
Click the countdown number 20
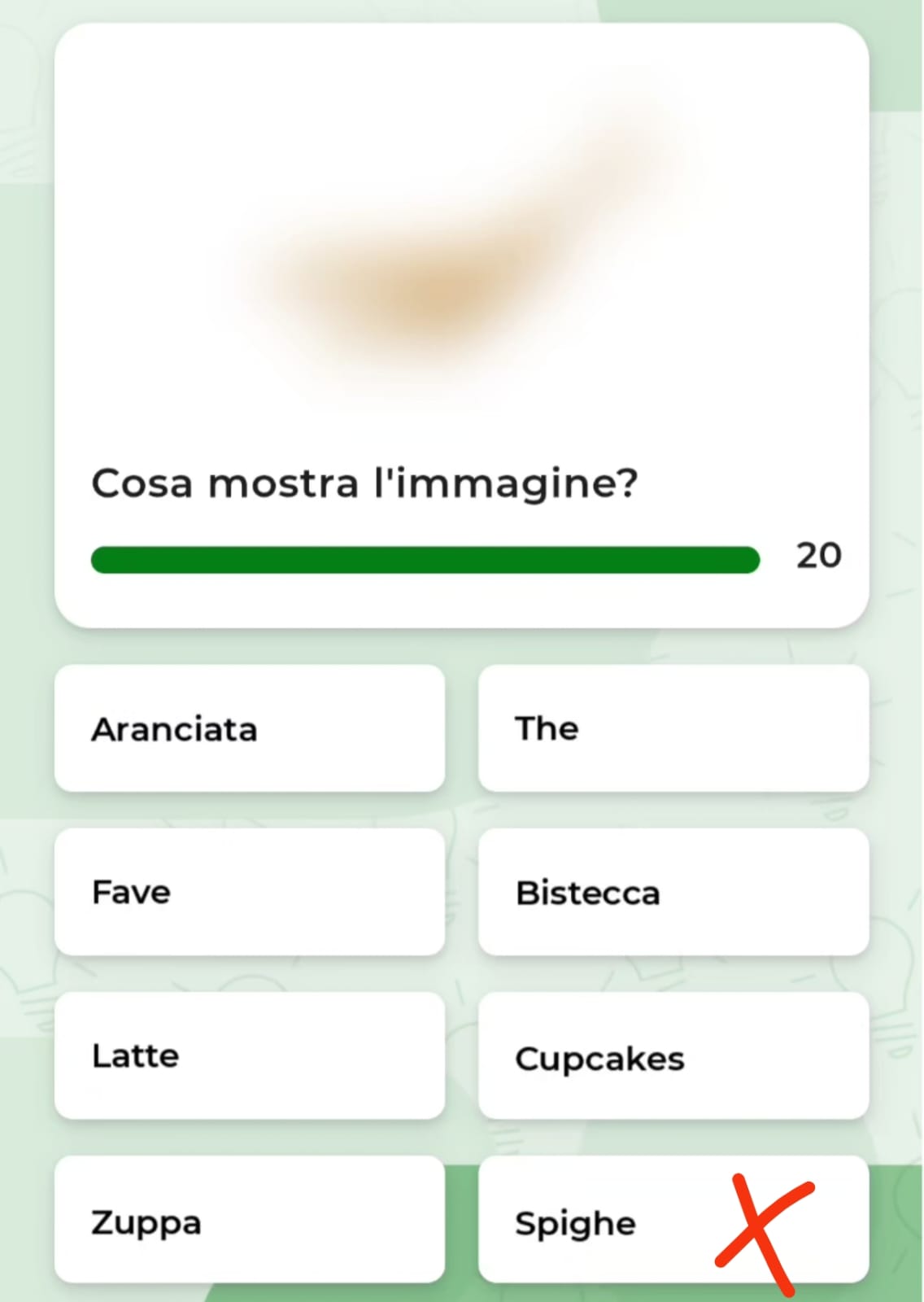(818, 556)
